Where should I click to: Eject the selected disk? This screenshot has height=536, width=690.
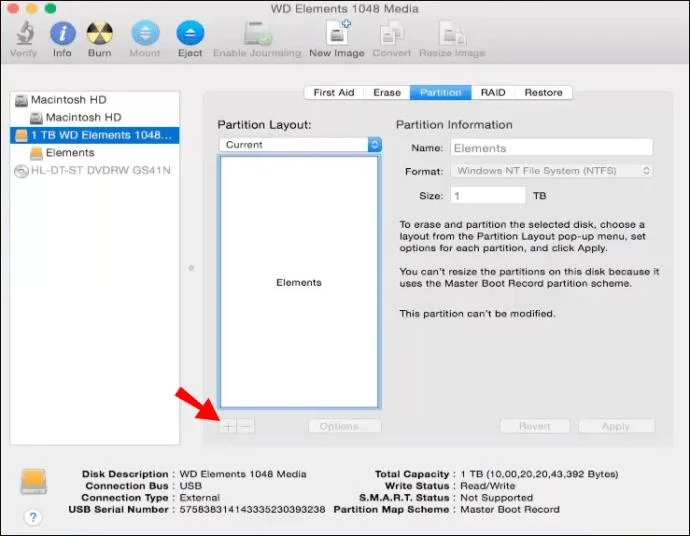(190, 33)
